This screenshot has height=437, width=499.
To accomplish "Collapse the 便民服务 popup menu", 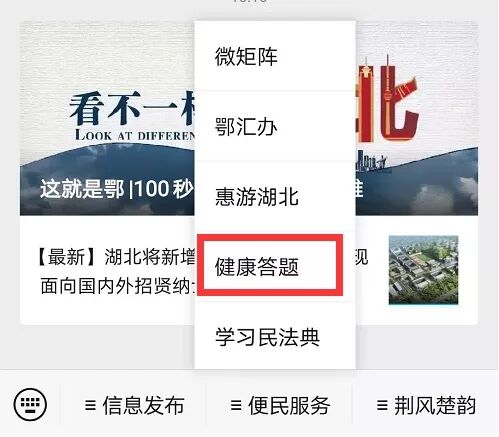I will point(279,405).
